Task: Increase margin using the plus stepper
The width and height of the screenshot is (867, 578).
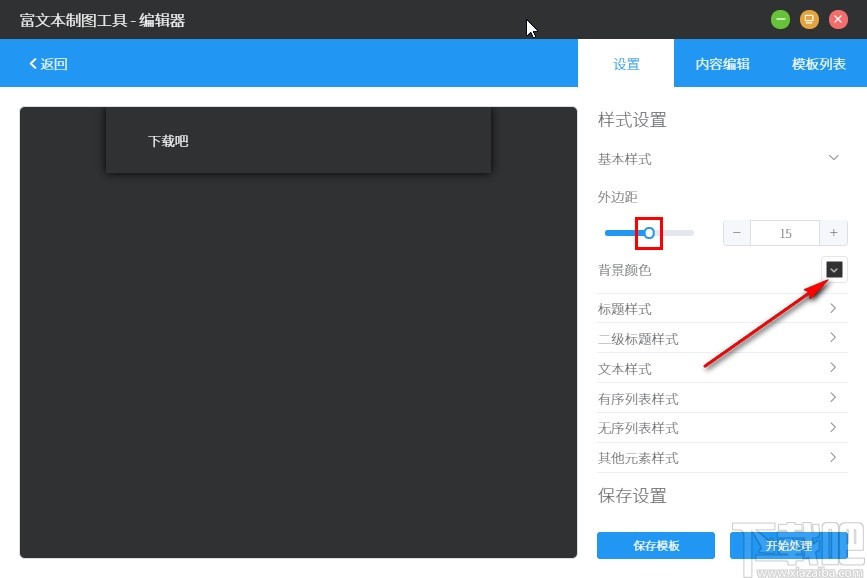Action: (x=833, y=232)
